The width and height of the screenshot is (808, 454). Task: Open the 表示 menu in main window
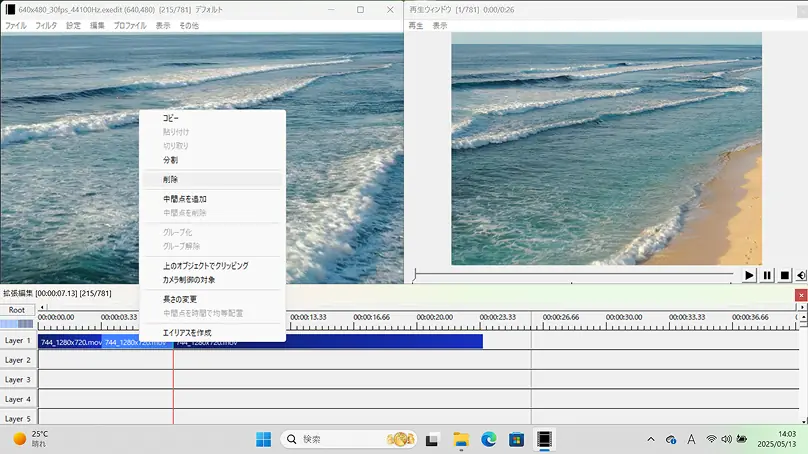tap(163, 25)
